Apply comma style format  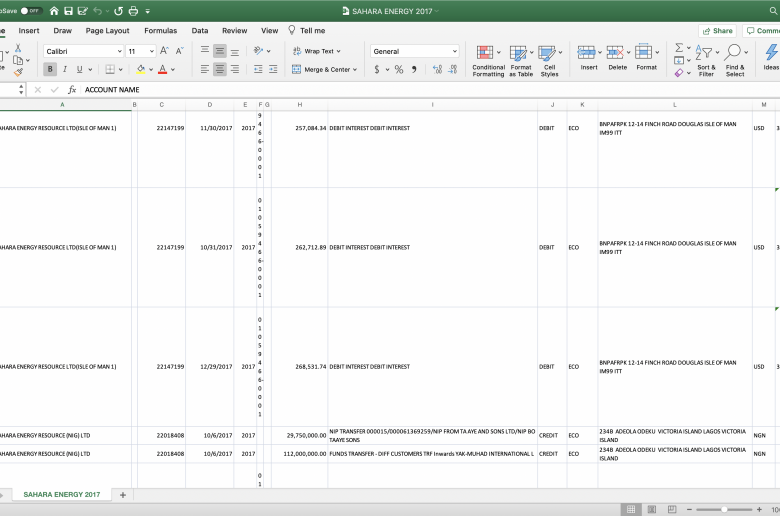(x=414, y=70)
